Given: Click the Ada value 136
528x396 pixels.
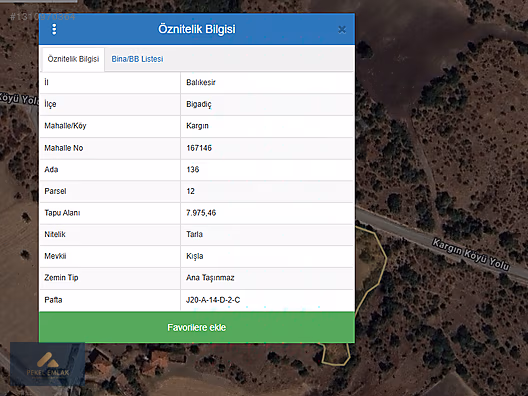Looking at the screenshot, I should (x=193, y=169).
